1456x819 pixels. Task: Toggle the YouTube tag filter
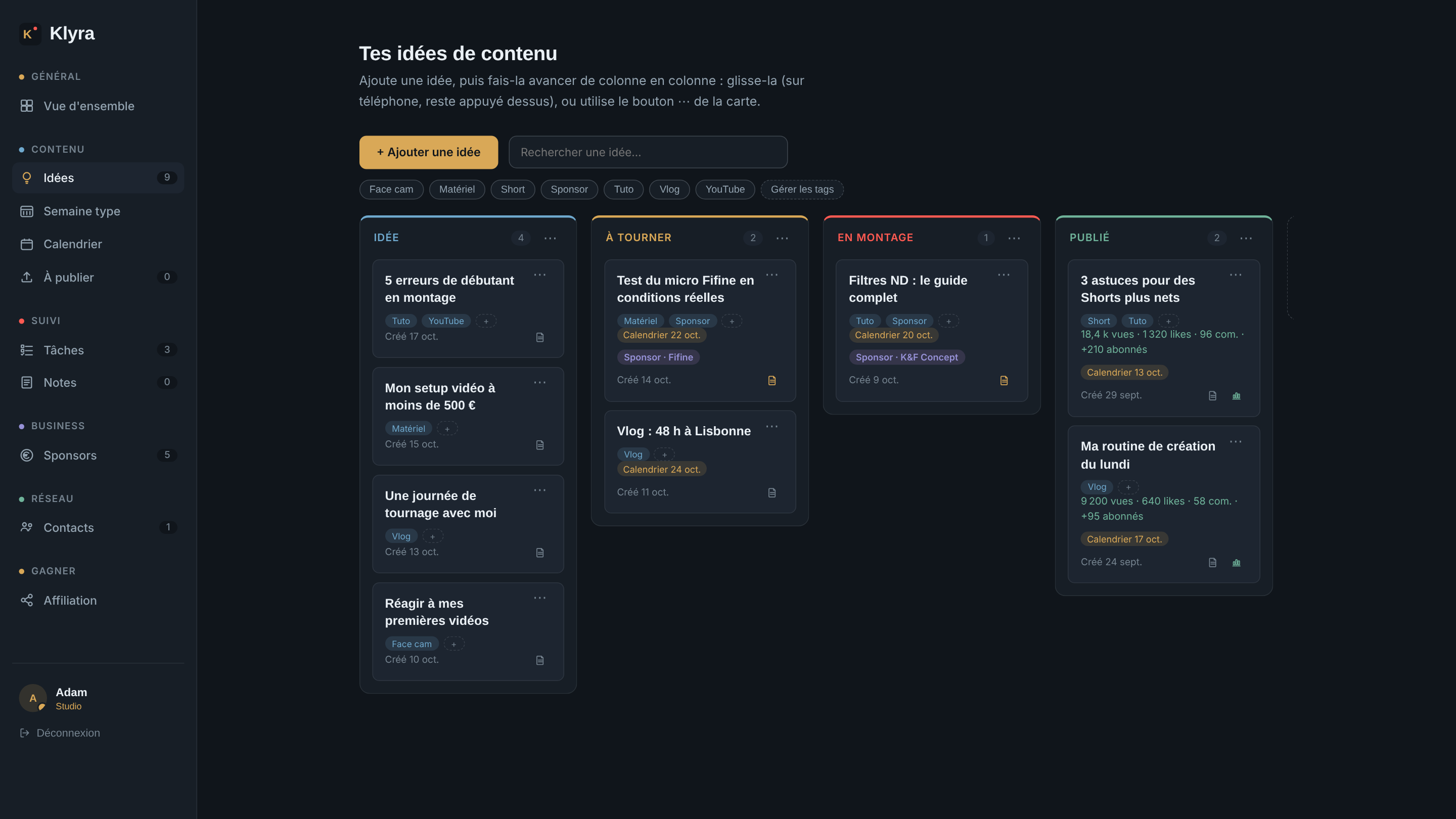pyautogui.click(x=725, y=190)
